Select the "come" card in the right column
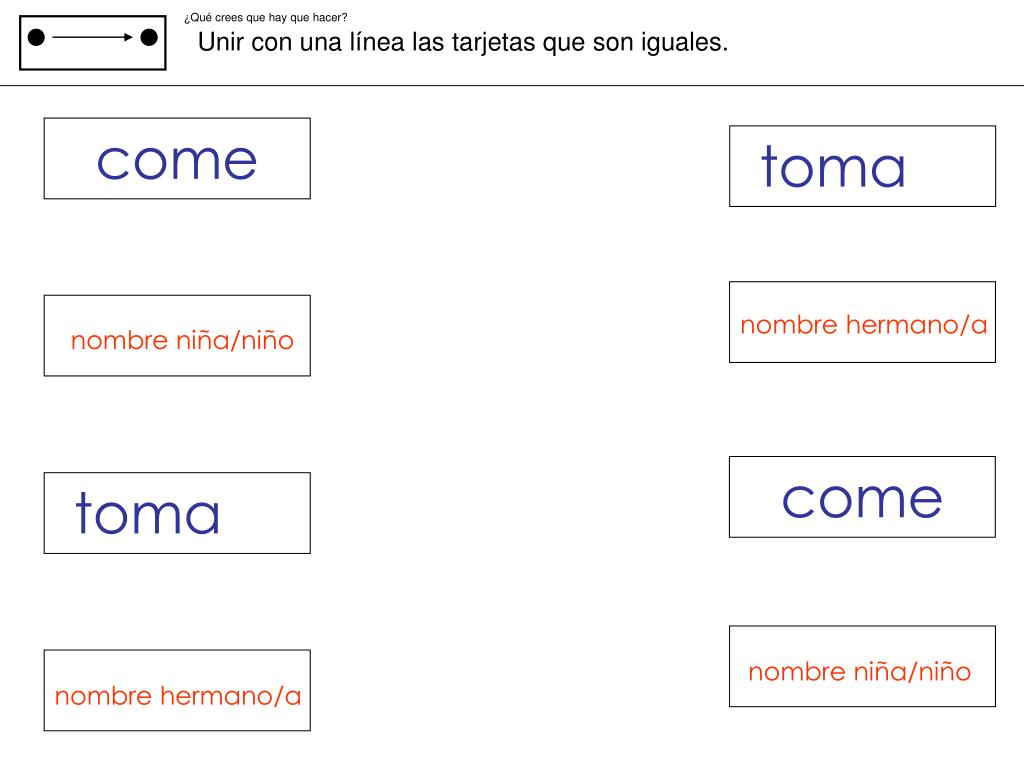Image resolution: width=1024 pixels, height=768 pixels. [x=862, y=497]
